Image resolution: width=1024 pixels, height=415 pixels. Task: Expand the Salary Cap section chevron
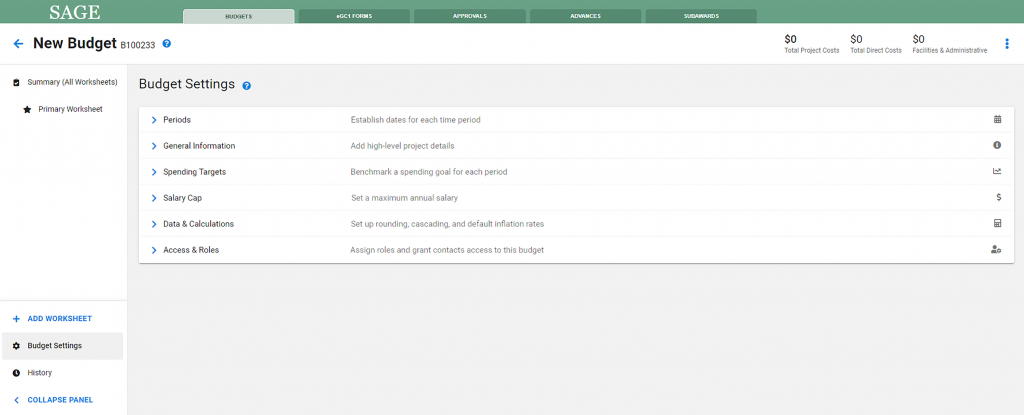(x=154, y=198)
